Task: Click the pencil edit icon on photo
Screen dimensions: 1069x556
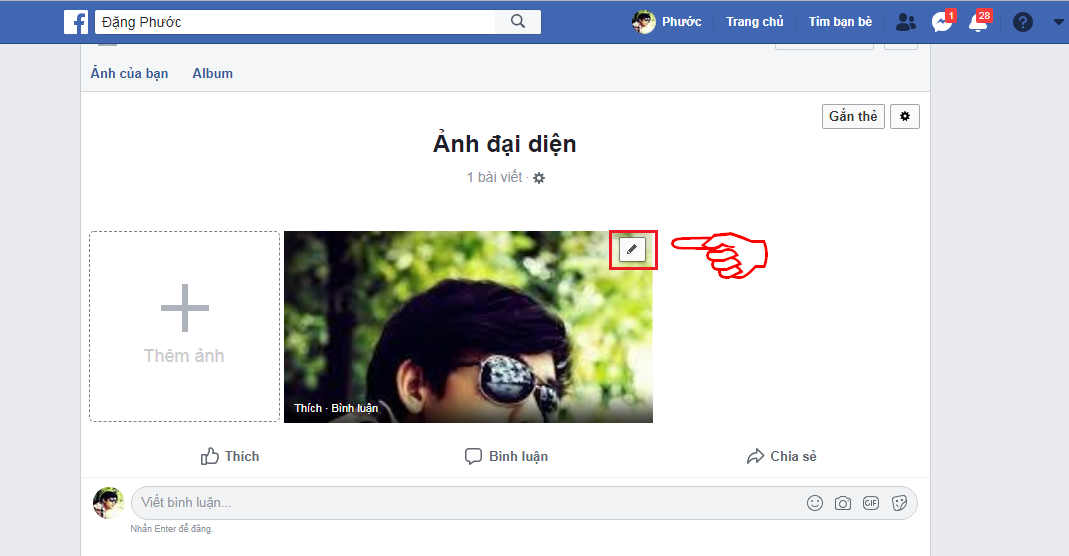Action: (x=632, y=249)
